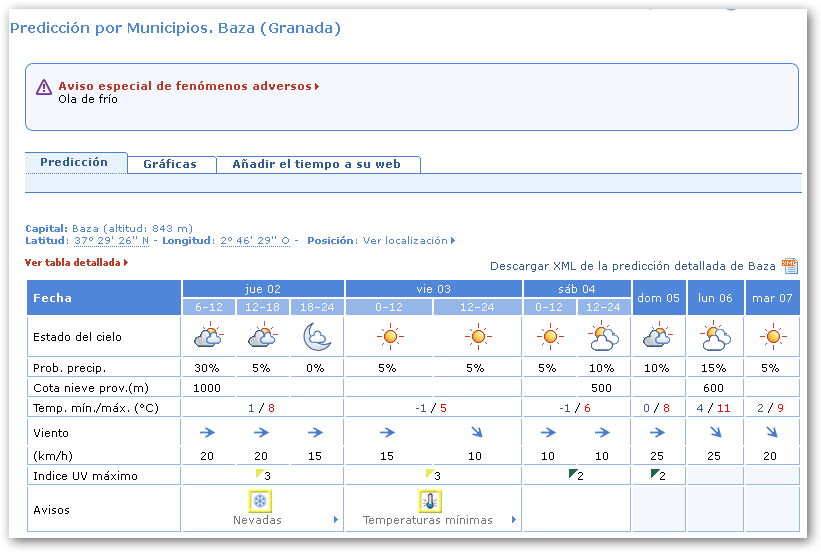Expand the Nevadas warning arrow
The height and width of the screenshot is (552, 821).
click(x=336, y=520)
